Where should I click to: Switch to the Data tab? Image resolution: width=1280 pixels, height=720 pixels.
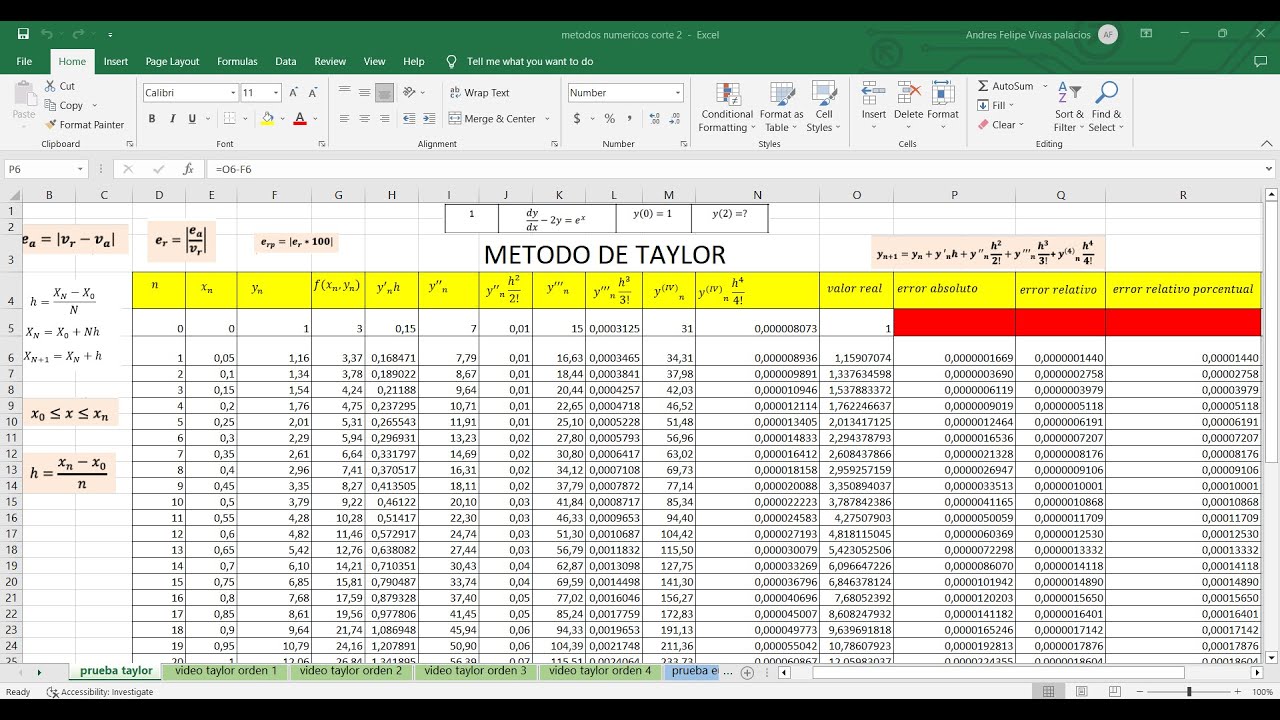coord(286,62)
